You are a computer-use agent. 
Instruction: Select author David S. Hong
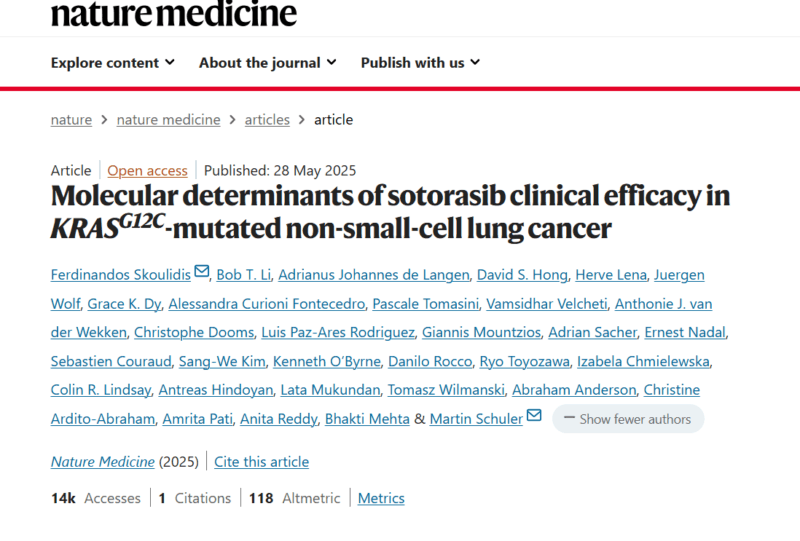pyautogui.click(x=522, y=275)
